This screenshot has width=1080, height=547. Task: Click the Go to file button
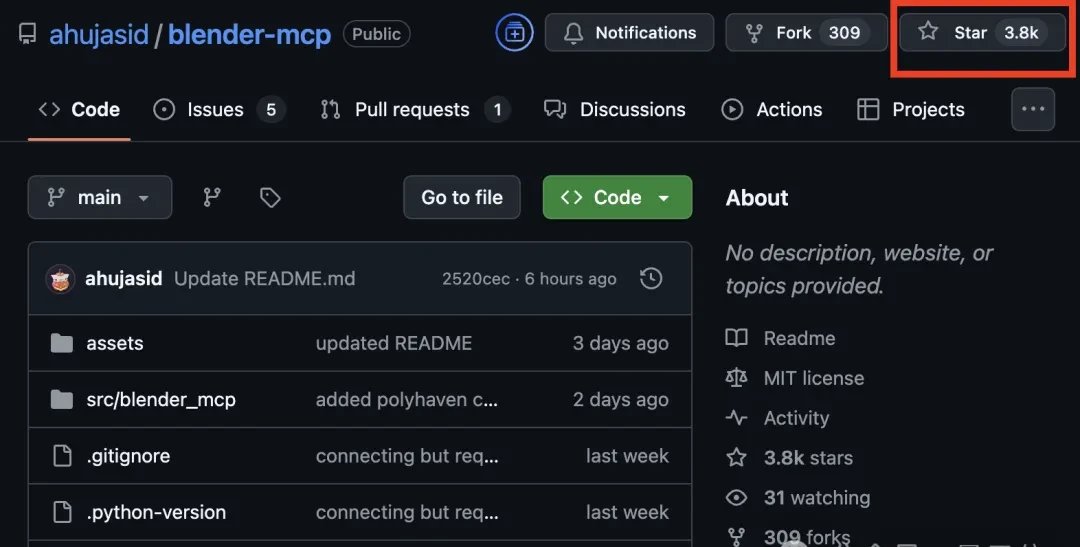coord(461,197)
